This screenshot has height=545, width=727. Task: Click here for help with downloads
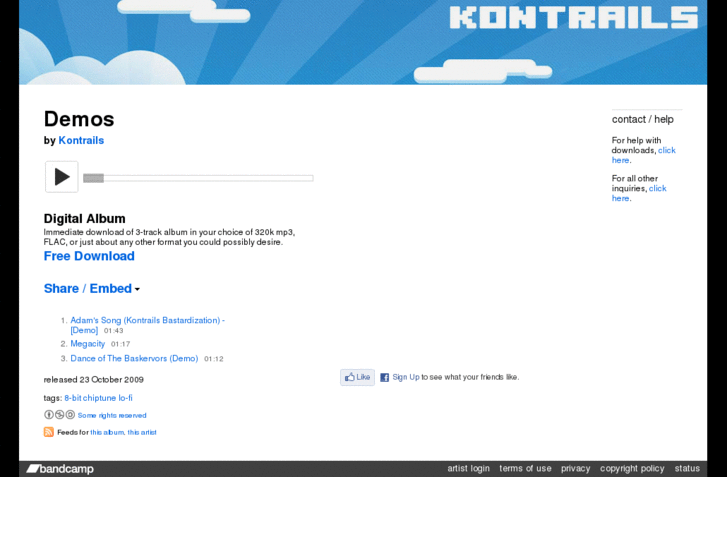(644, 155)
